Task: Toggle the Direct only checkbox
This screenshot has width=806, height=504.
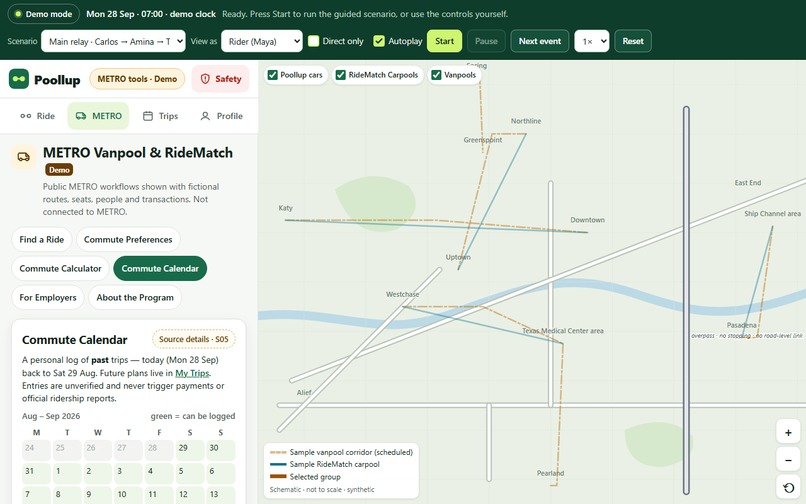Action: tap(314, 41)
